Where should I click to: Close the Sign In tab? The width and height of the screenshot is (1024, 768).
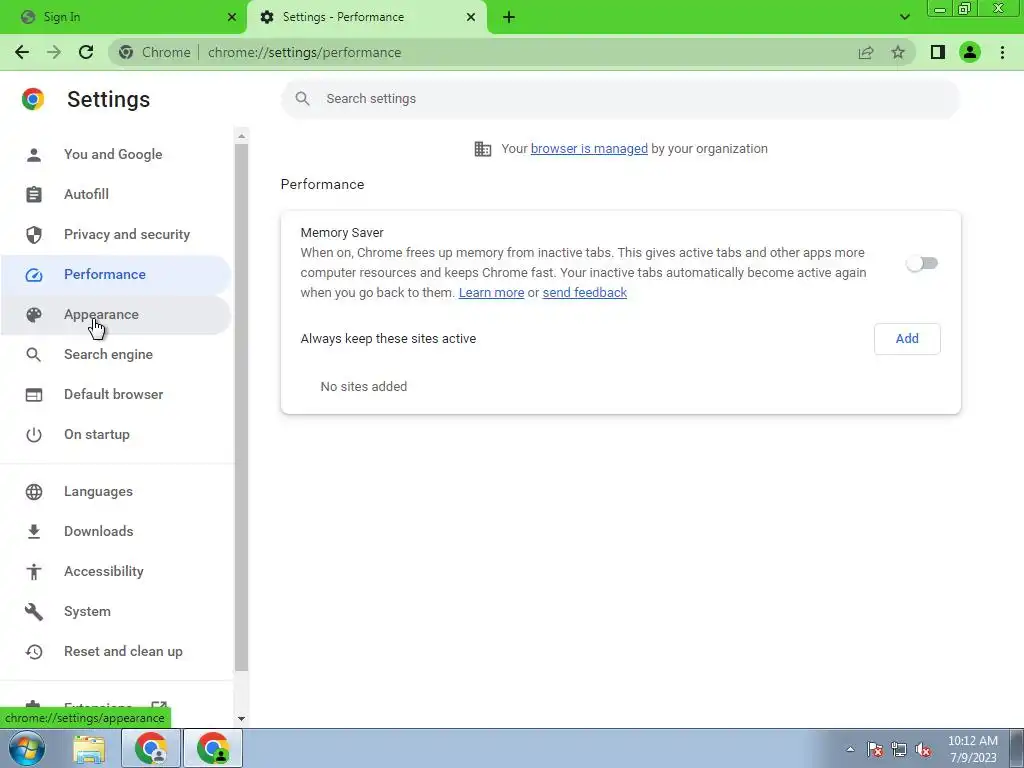point(232,17)
